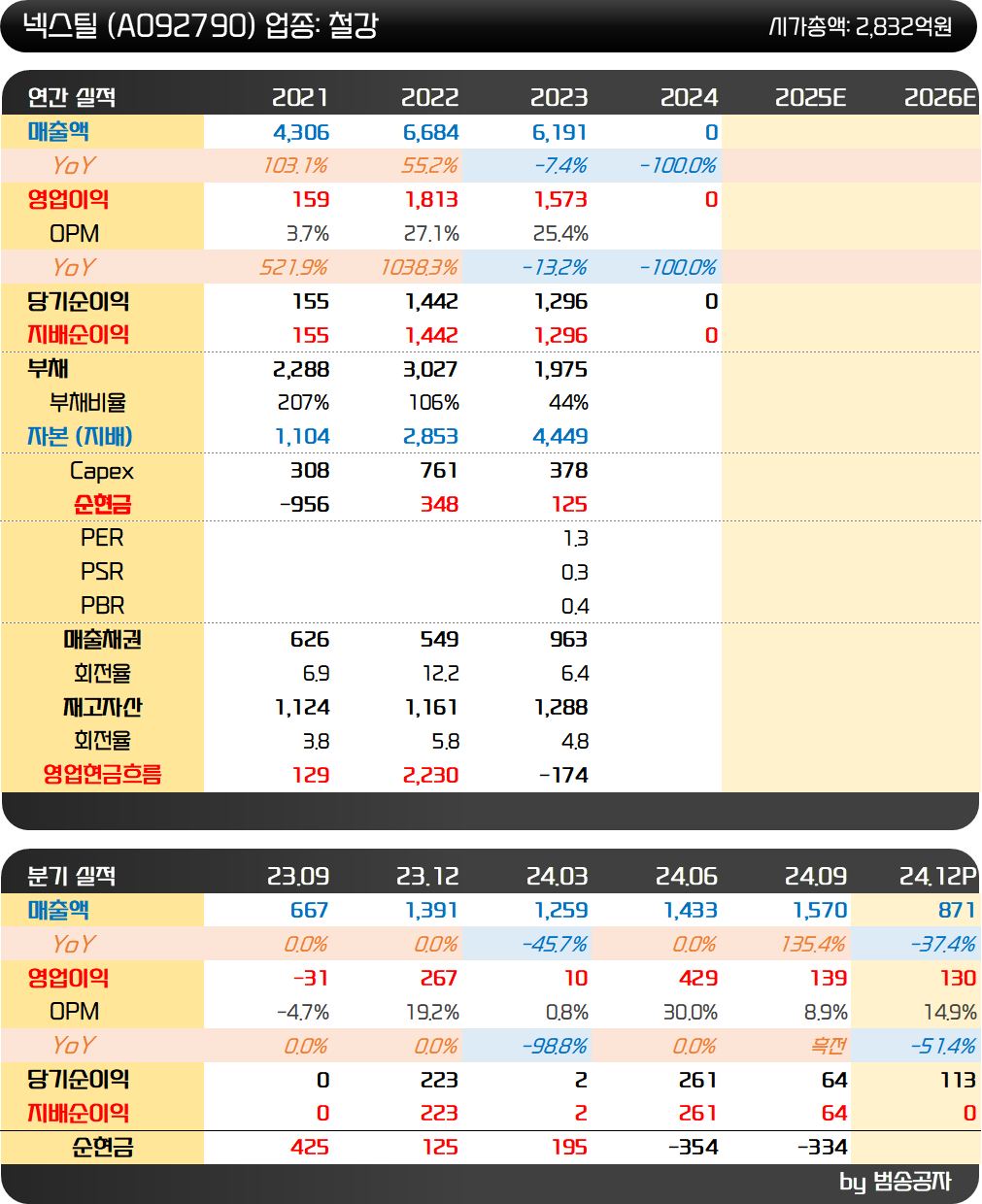Click quarterly 매출액 value 871

pyautogui.click(x=957, y=911)
